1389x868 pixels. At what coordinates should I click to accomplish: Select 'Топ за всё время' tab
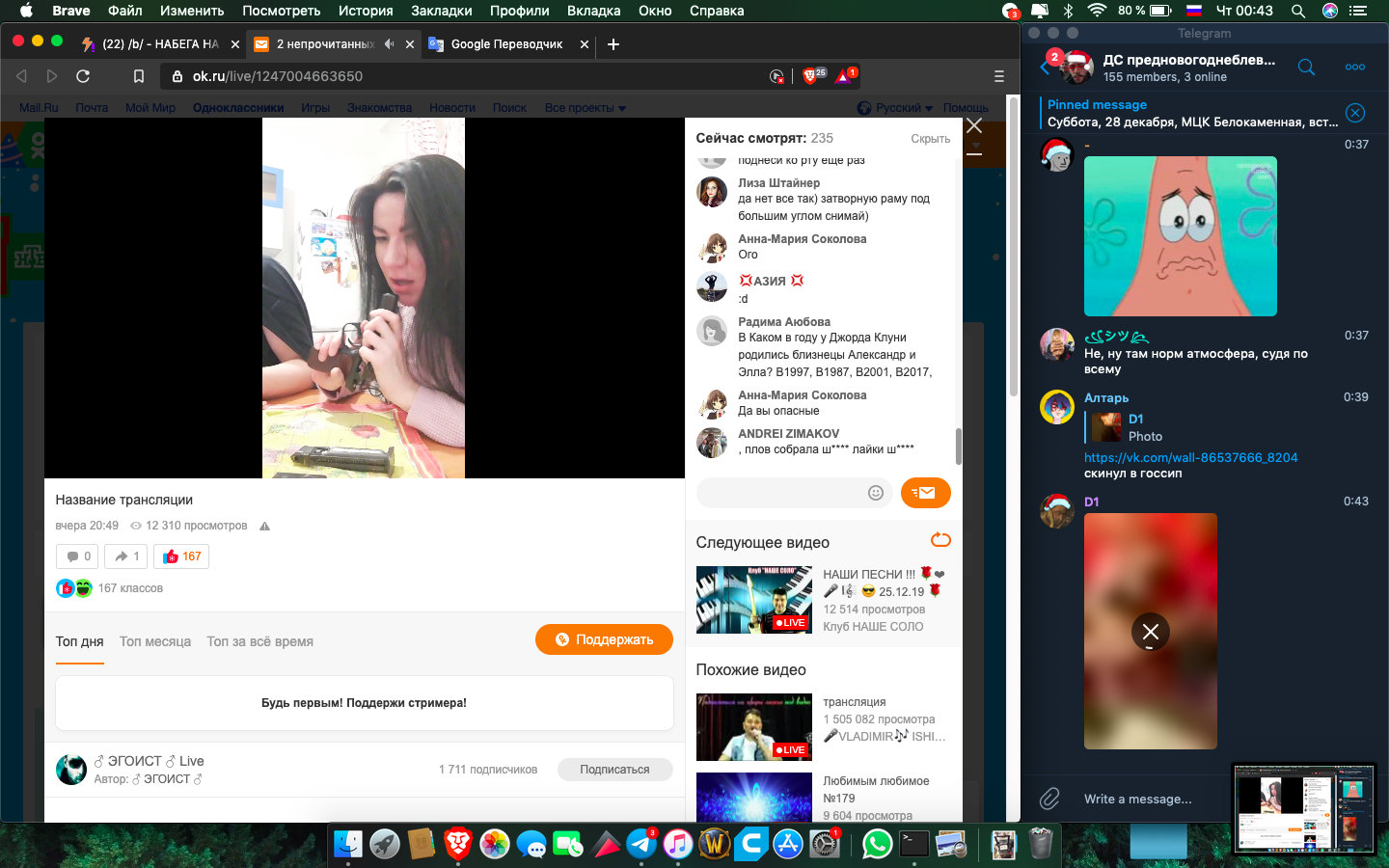pyautogui.click(x=259, y=641)
